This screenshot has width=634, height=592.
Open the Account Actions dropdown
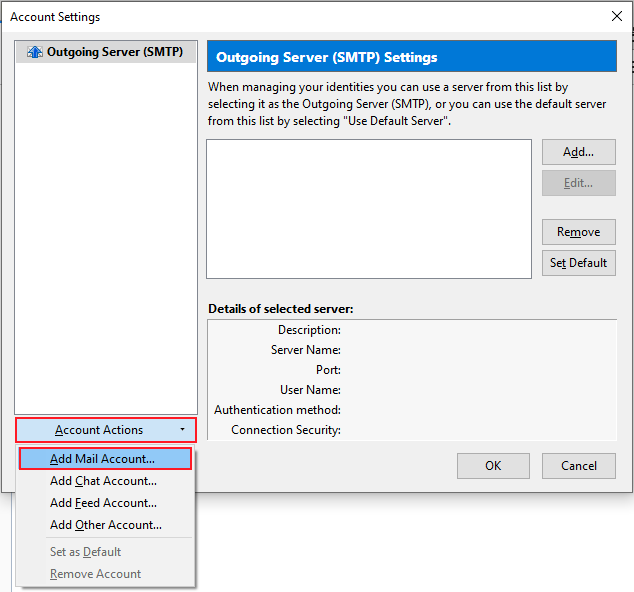pos(100,430)
